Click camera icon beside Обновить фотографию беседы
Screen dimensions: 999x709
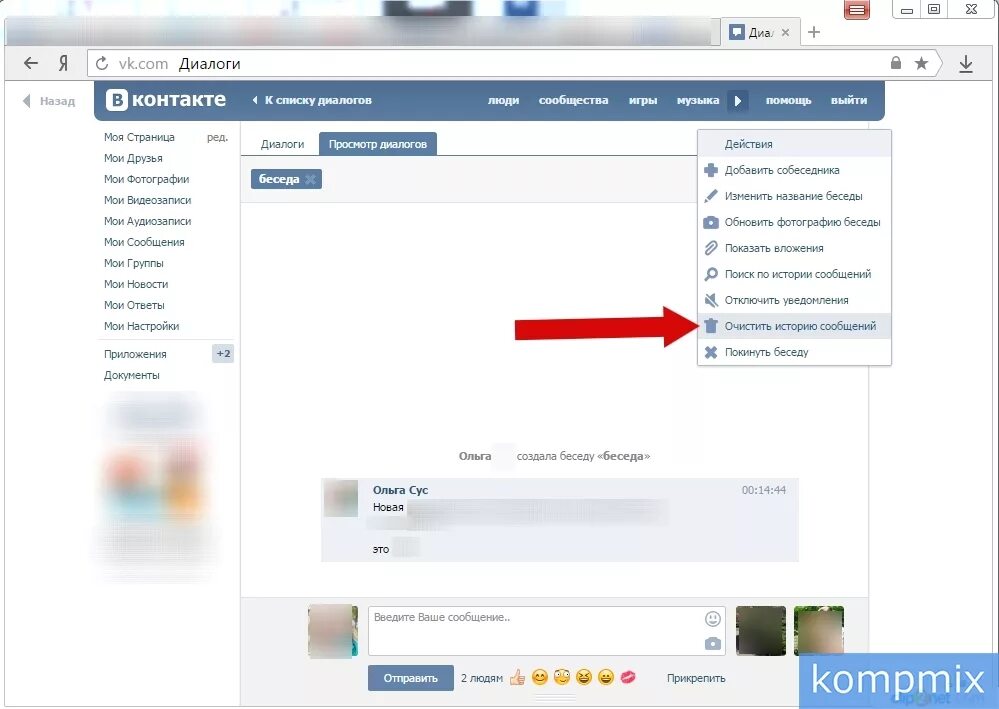pos(711,222)
